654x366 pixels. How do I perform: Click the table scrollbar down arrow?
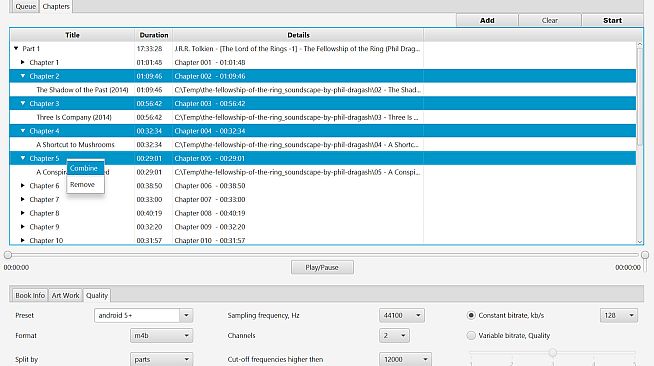coord(639,242)
